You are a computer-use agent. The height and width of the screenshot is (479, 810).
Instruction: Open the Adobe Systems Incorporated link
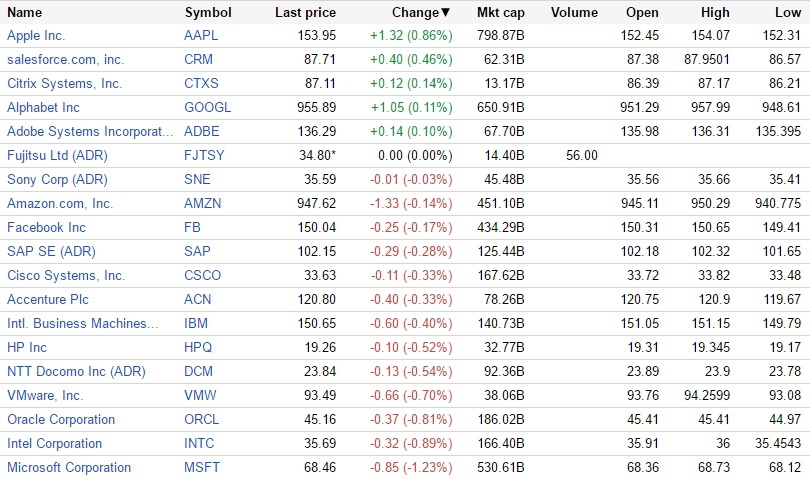90,132
